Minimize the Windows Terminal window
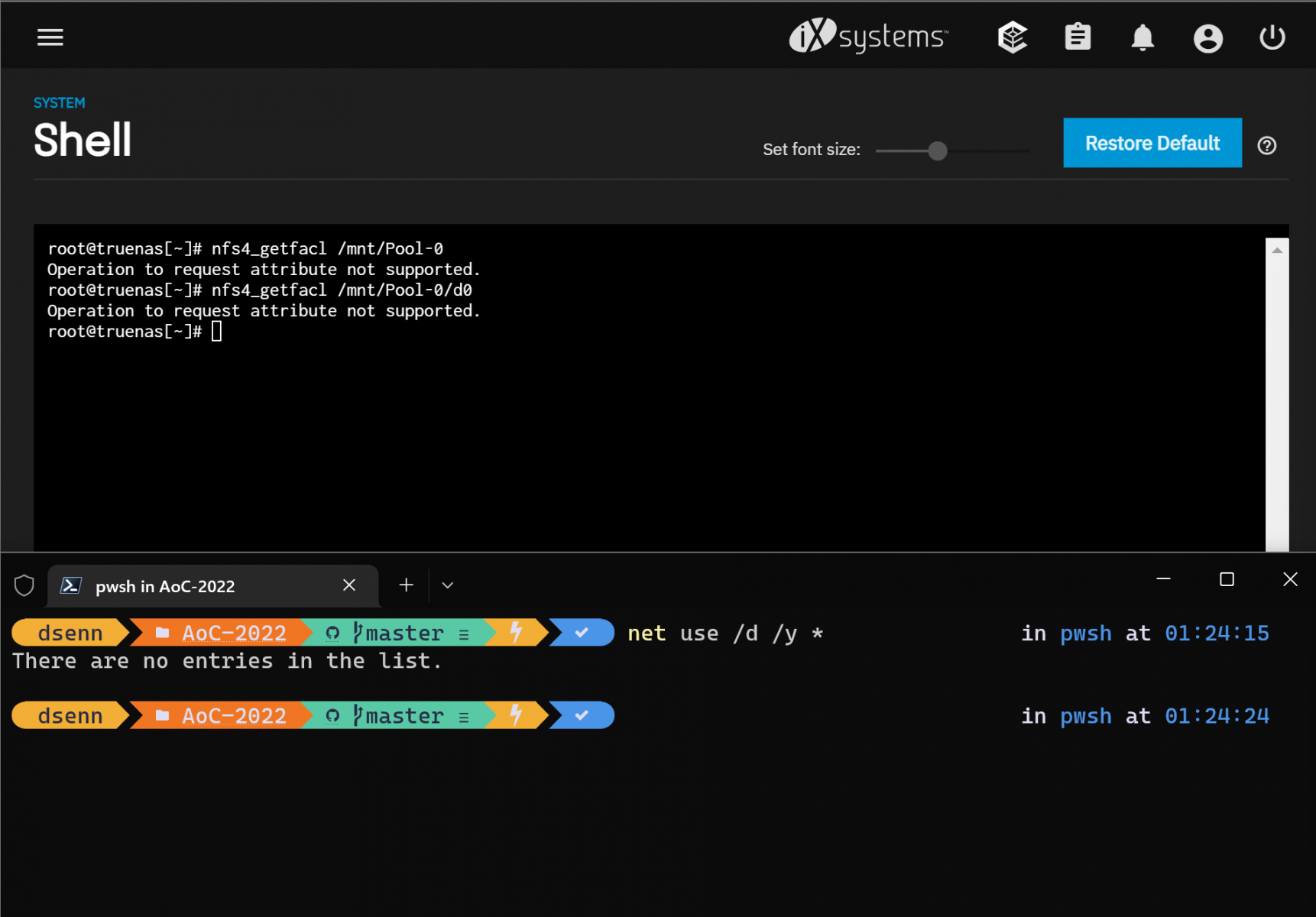 (x=1163, y=579)
